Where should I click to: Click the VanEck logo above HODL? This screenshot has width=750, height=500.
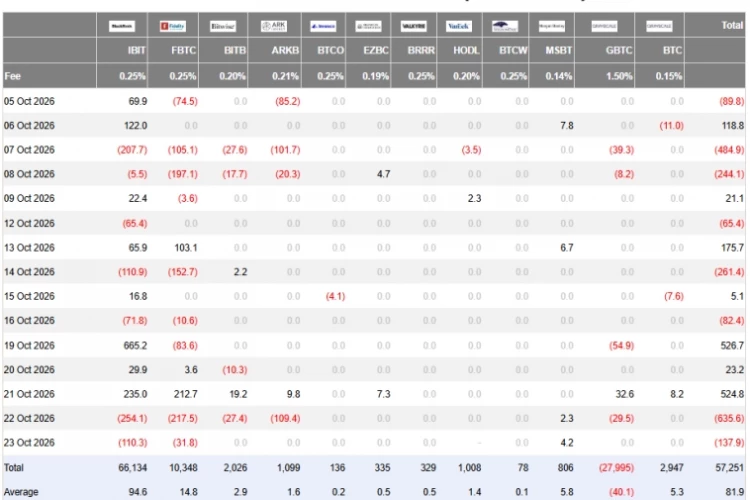pos(459,26)
